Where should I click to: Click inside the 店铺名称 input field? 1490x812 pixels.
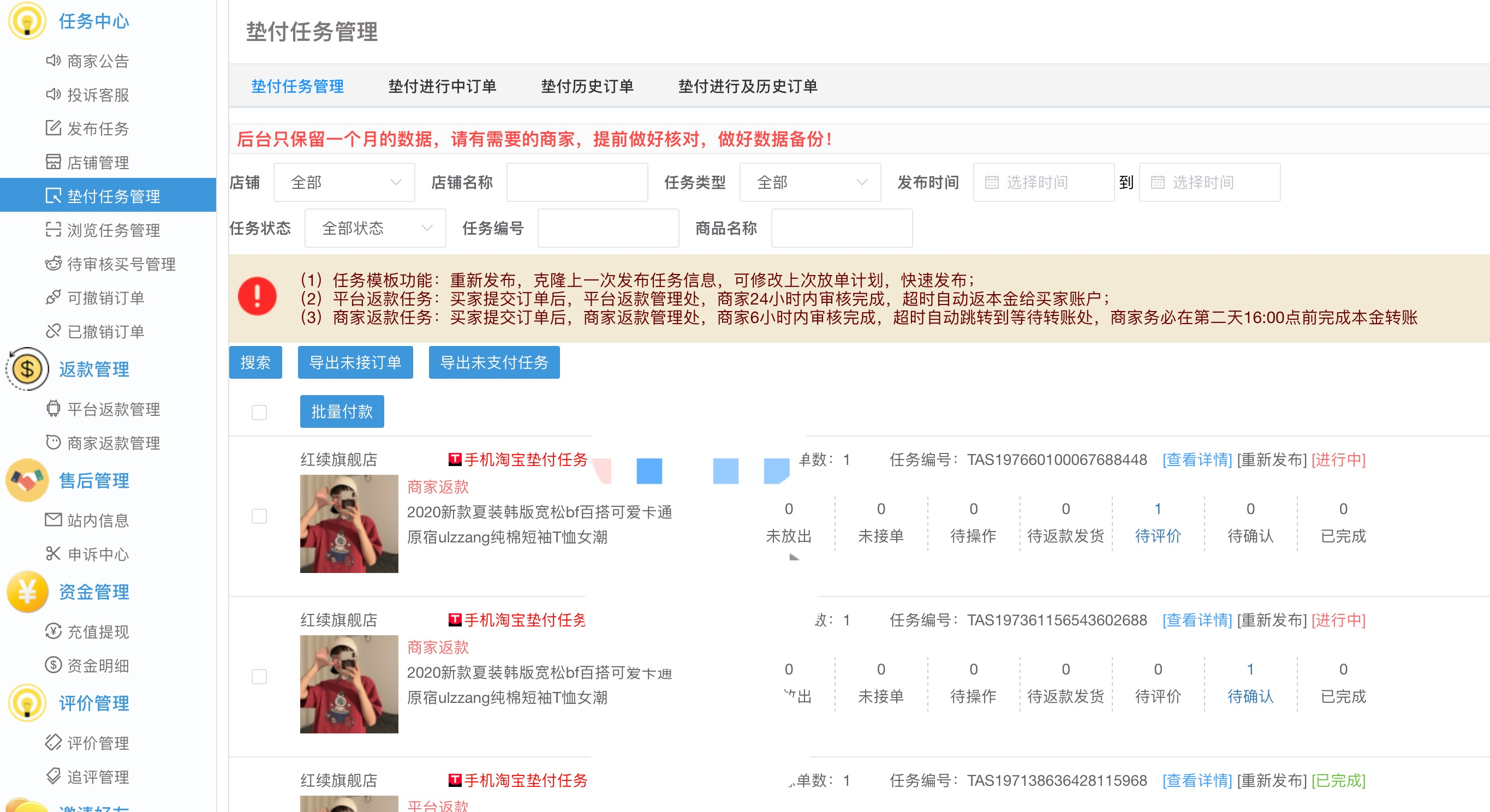click(577, 182)
